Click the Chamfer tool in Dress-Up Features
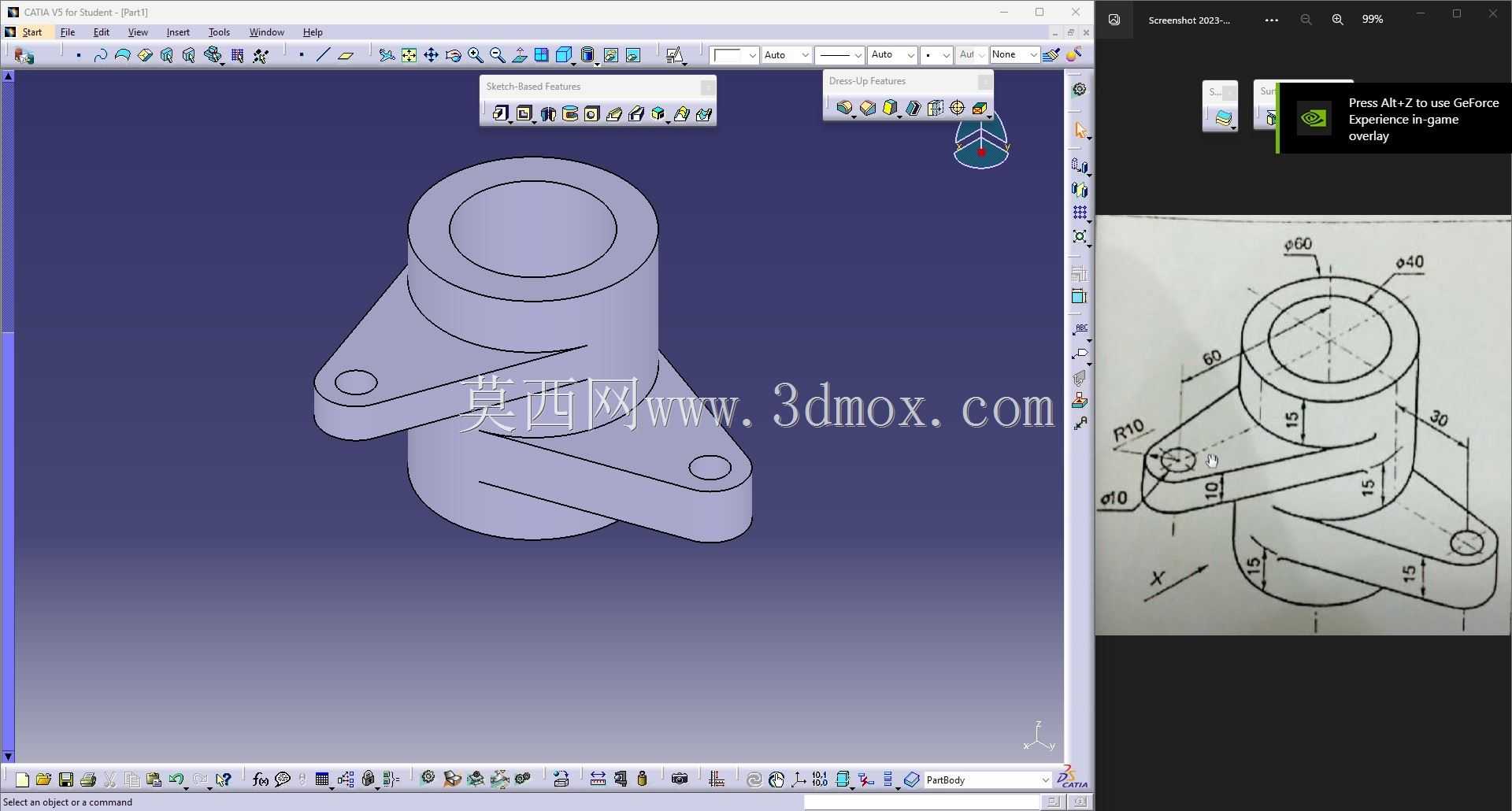The width and height of the screenshot is (1512, 811). coord(868,108)
